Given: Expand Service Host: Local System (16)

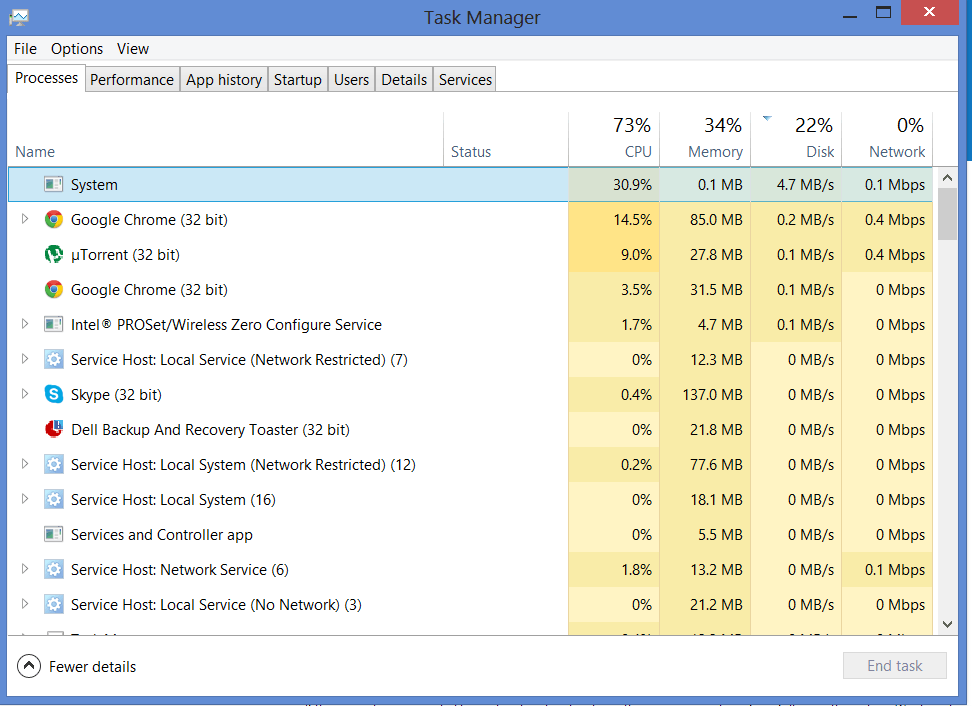Looking at the screenshot, I should click(x=25, y=498).
